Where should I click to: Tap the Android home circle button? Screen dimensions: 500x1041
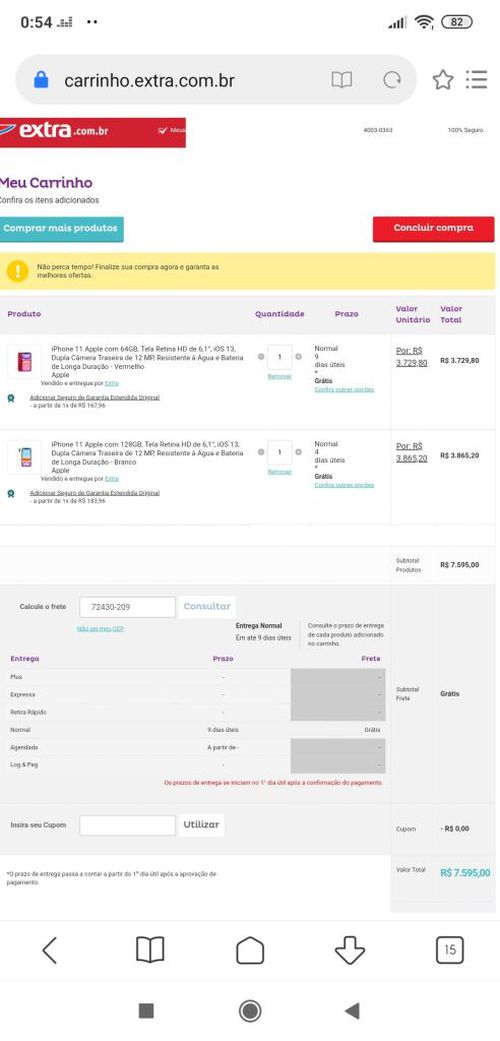coord(250,1011)
